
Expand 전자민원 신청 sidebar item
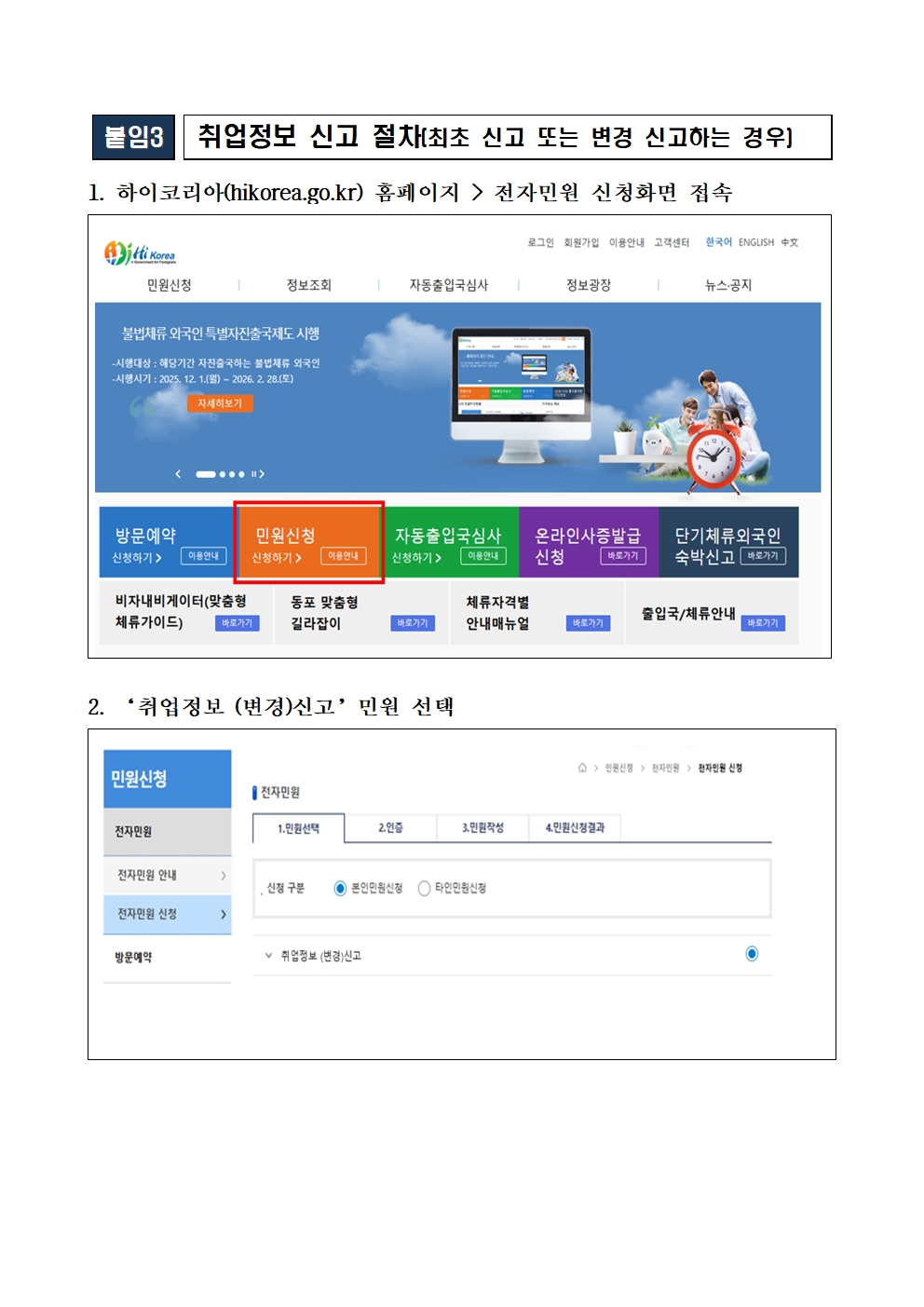(224, 915)
